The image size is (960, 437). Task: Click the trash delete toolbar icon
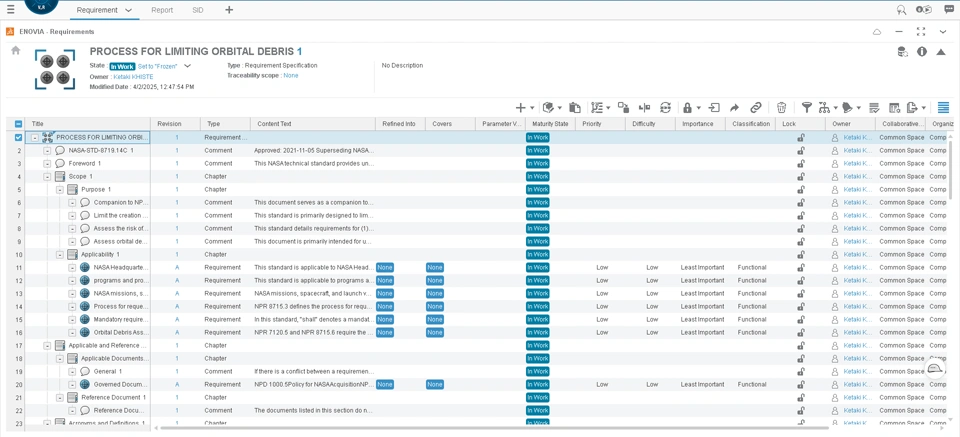click(781, 108)
